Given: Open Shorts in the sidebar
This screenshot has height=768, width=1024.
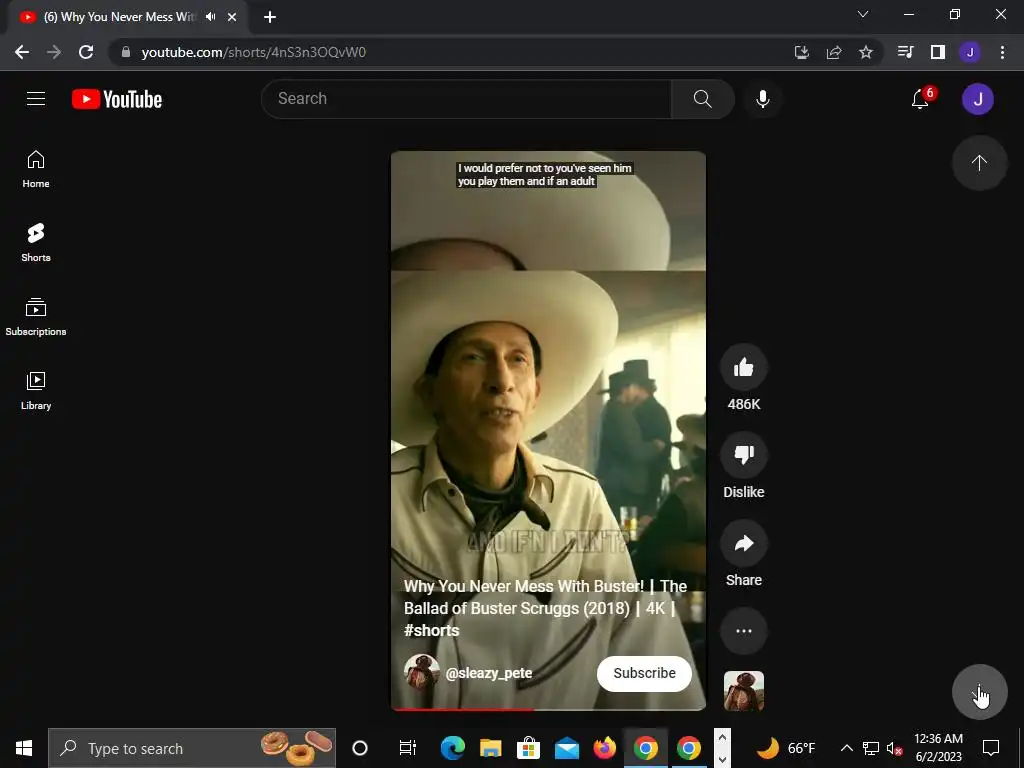Looking at the screenshot, I should coord(36,242).
